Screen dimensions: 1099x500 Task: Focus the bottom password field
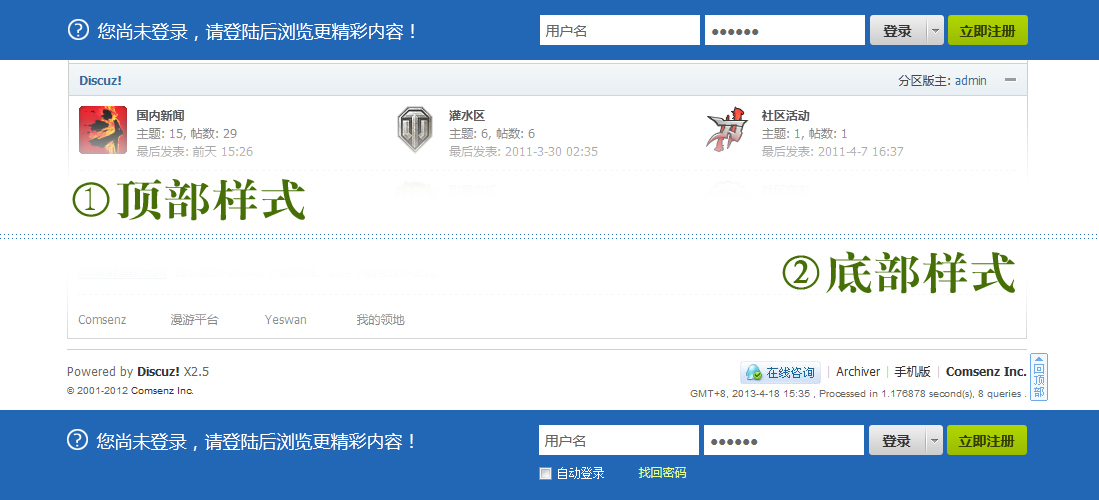(x=784, y=440)
